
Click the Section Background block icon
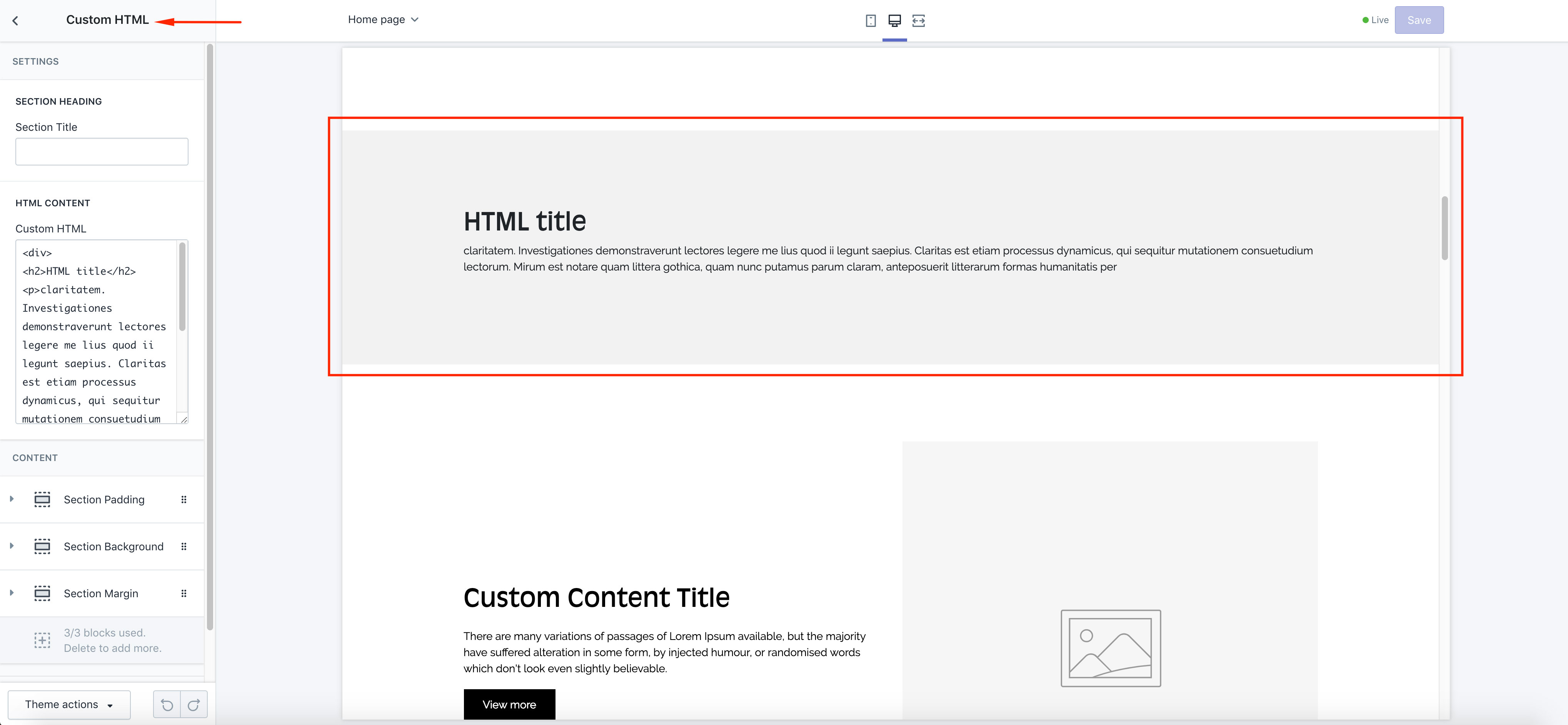(42, 546)
